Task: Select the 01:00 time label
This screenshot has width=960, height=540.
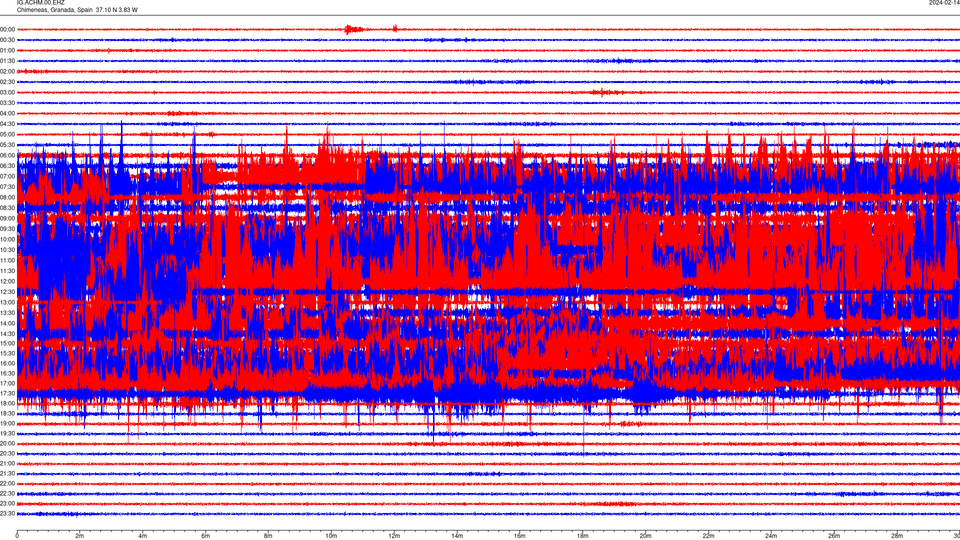Action: (x=7, y=50)
